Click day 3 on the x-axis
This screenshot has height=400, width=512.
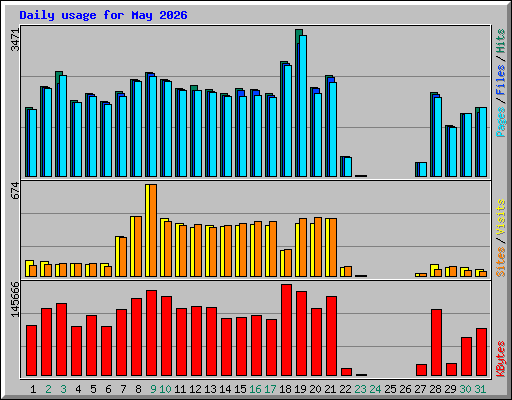click(63, 389)
